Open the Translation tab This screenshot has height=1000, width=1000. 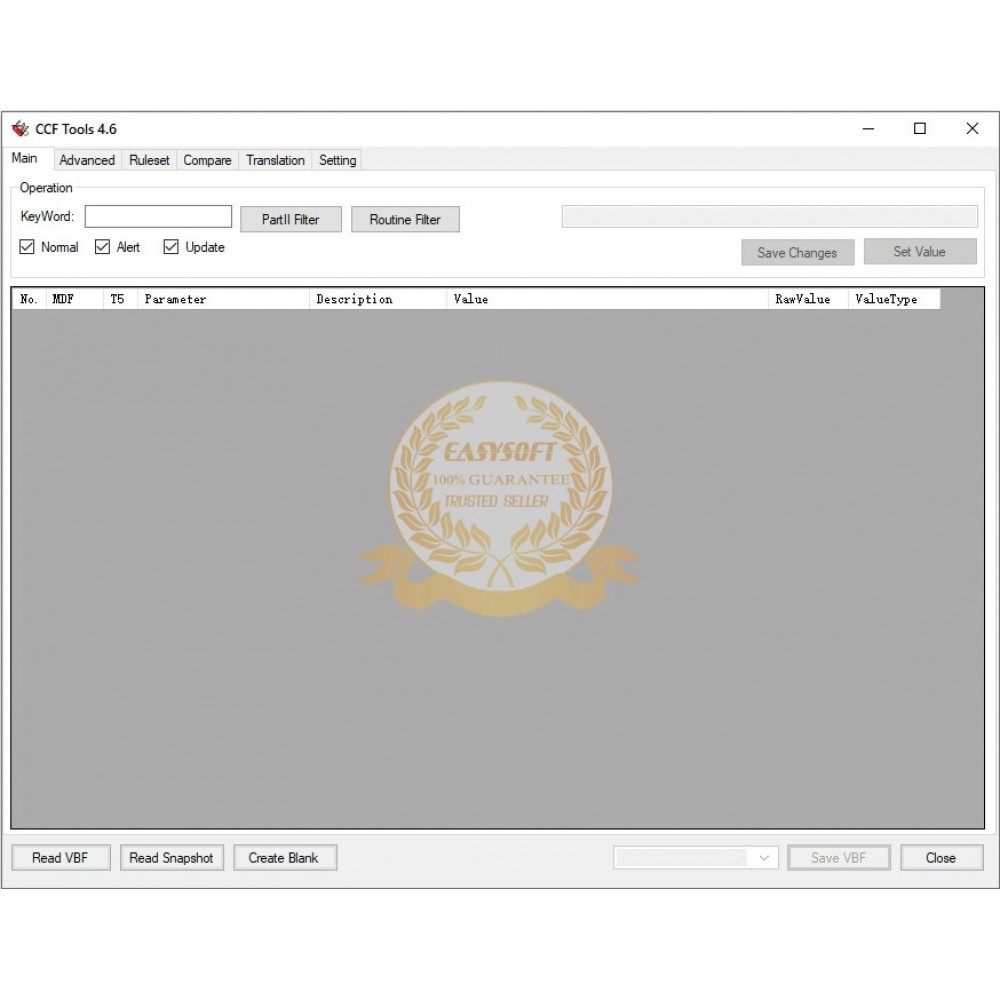276,160
